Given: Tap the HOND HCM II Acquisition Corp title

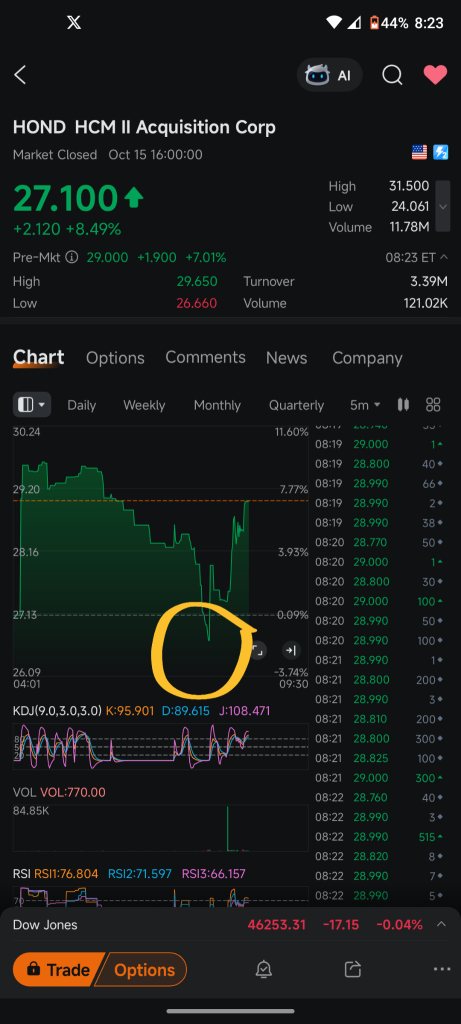Looking at the screenshot, I should [144, 127].
